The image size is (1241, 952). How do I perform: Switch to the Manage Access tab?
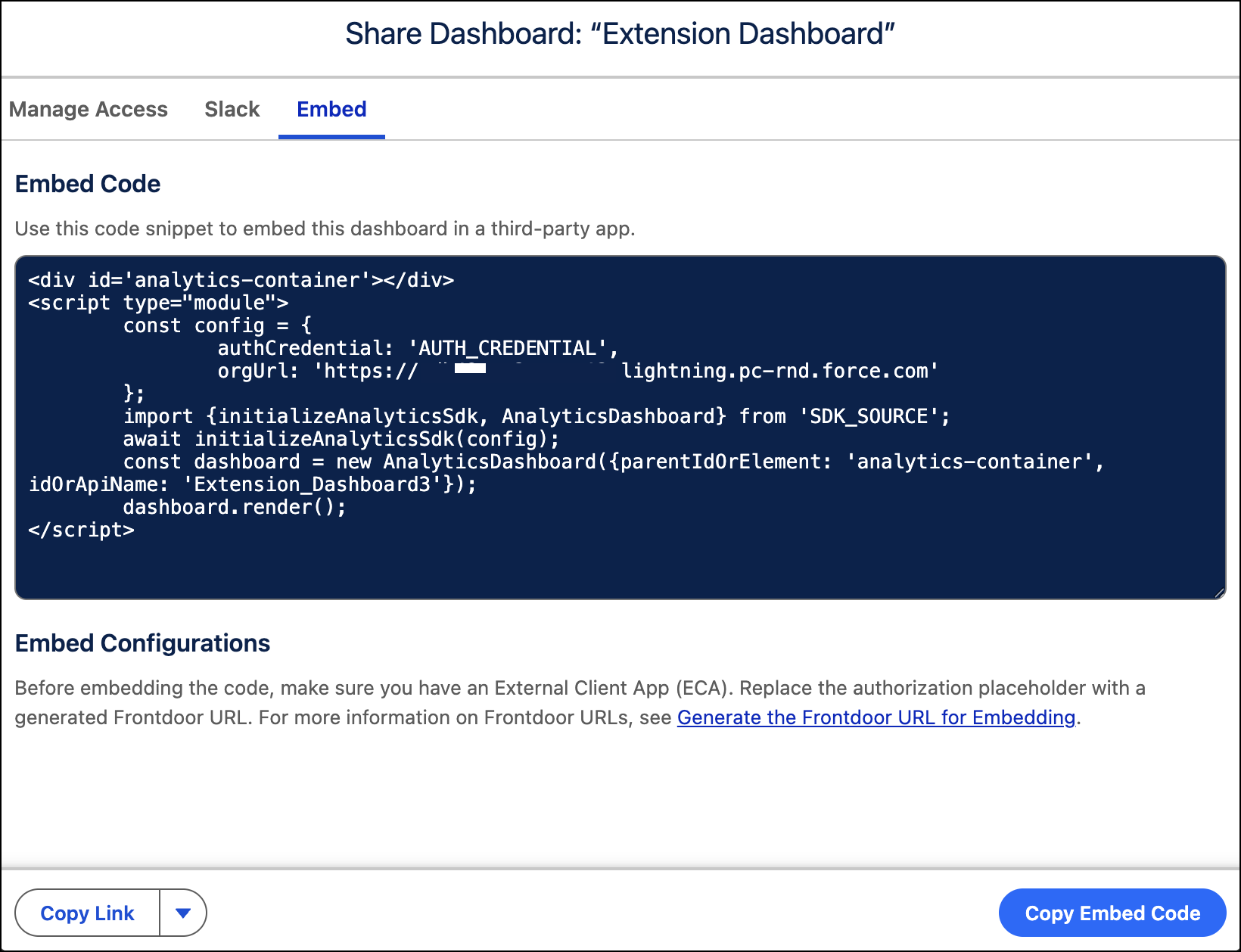[89, 110]
